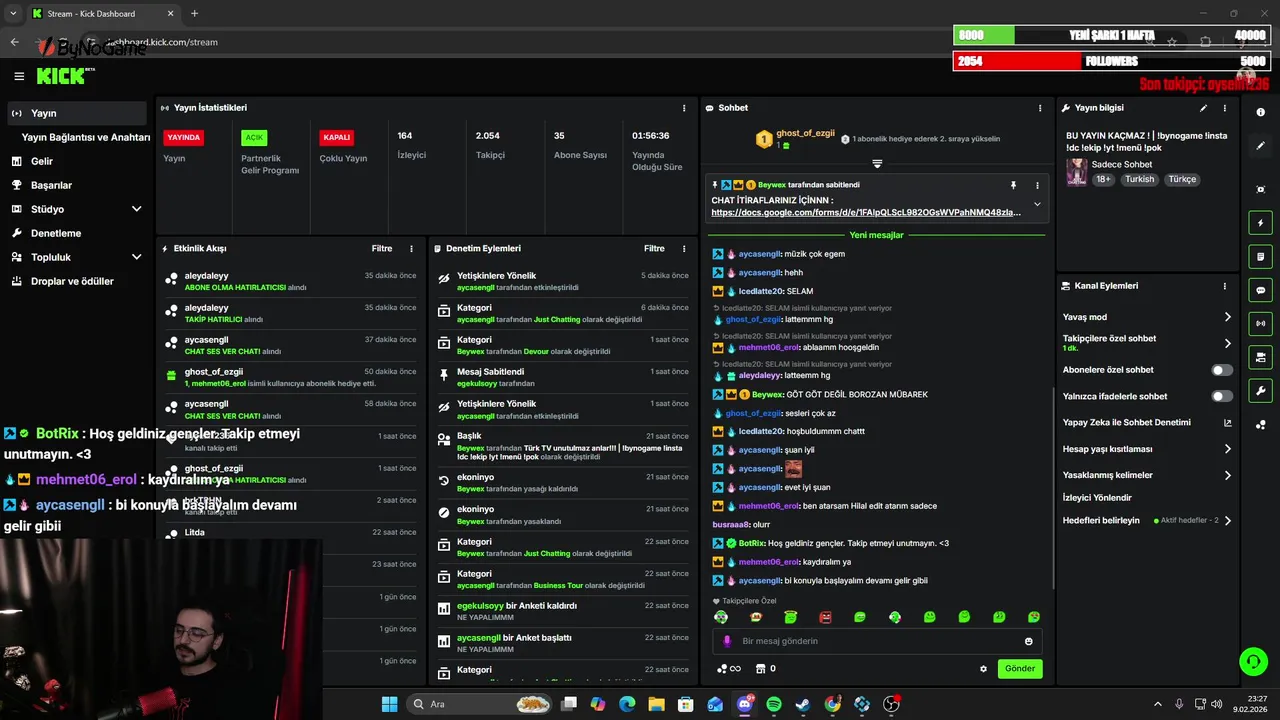Collapse the gifter leaderboard banner in chat
Image resolution: width=1280 pixels, height=720 pixels.
877,163
